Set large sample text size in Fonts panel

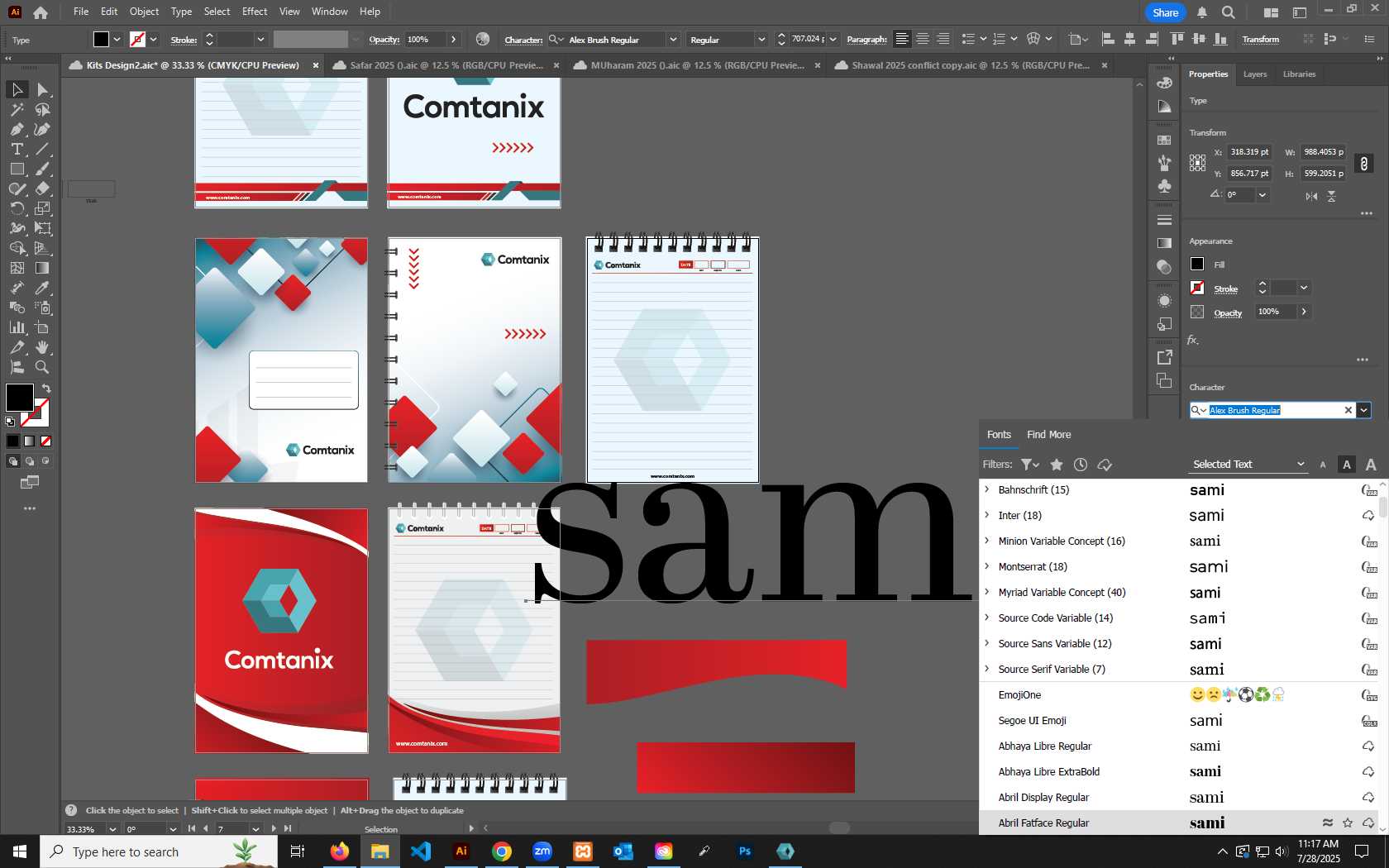click(1371, 465)
